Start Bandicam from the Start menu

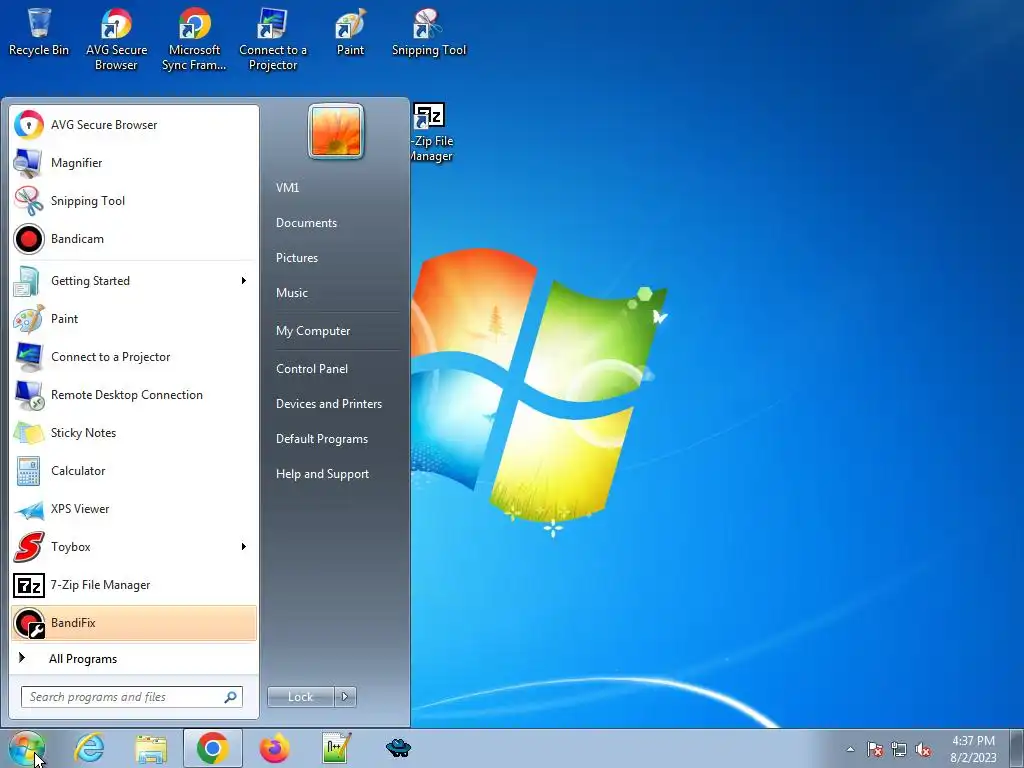[134, 238]
